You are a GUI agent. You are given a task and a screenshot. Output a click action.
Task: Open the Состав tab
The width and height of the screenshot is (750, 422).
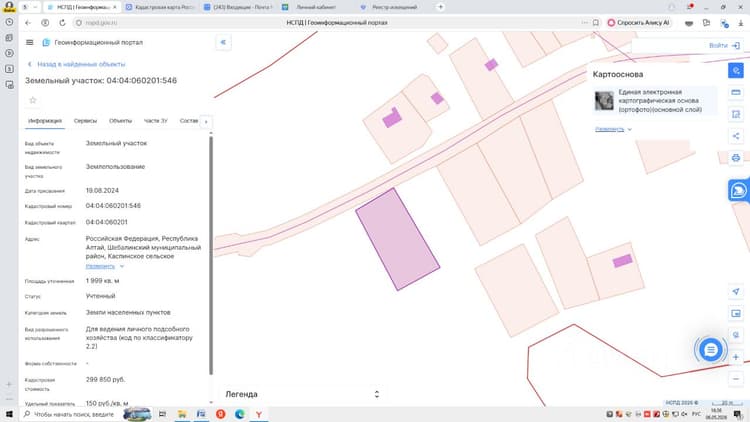pos(188,121)
